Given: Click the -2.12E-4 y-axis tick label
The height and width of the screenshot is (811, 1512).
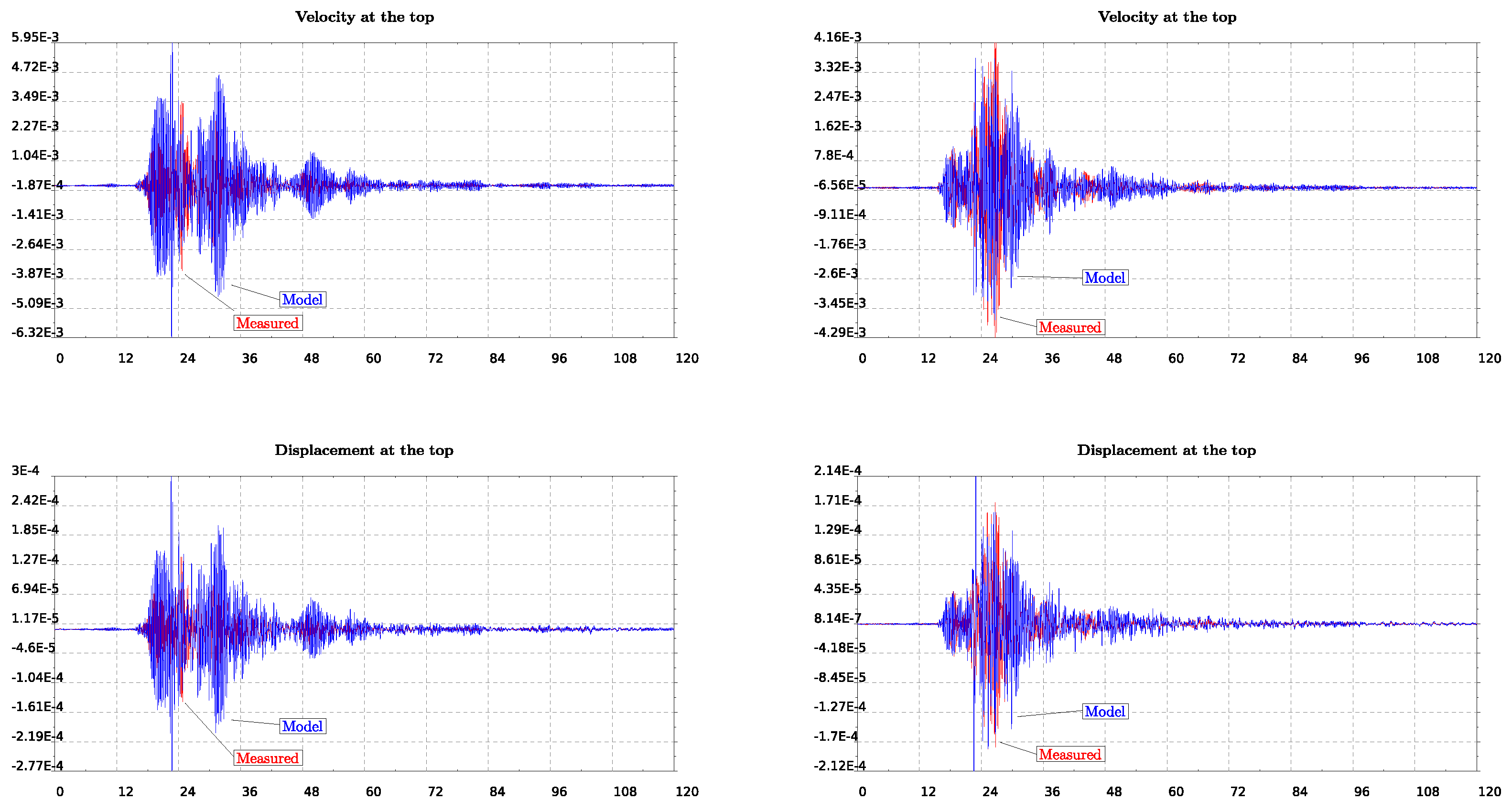Looking at the screenshot, I should coord(839,766).
